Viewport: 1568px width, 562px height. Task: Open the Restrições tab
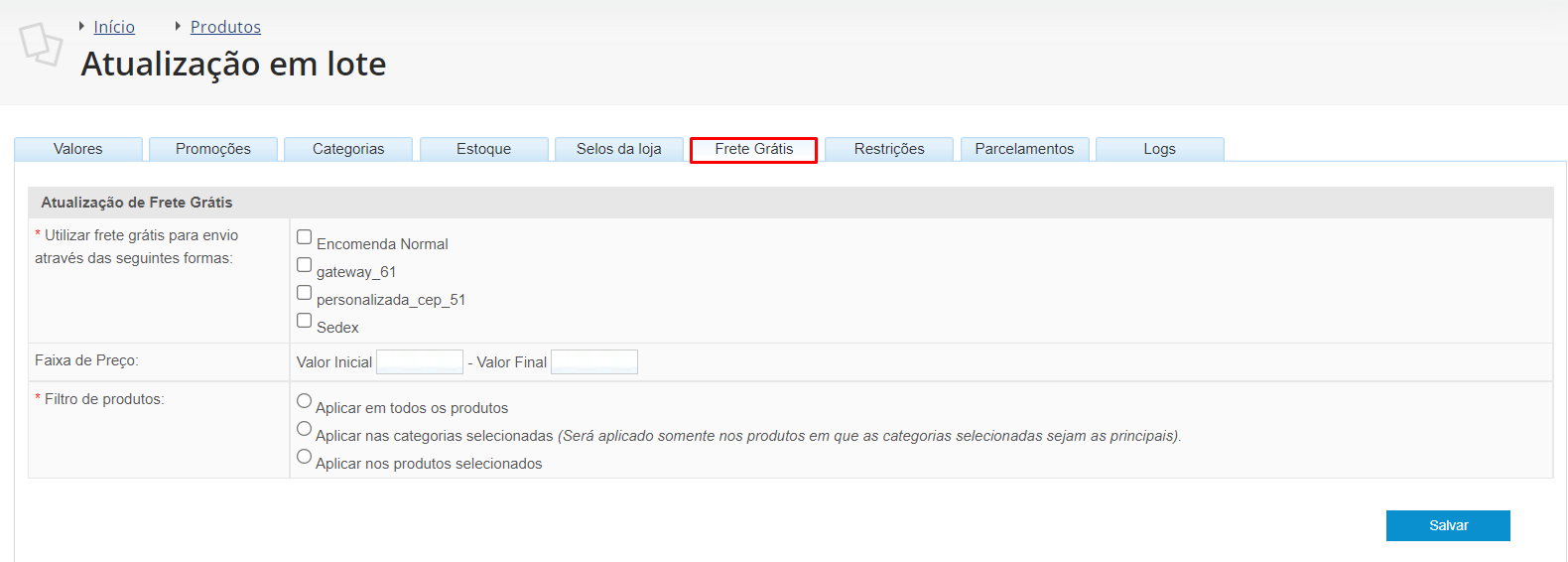[x=889, y=149]
